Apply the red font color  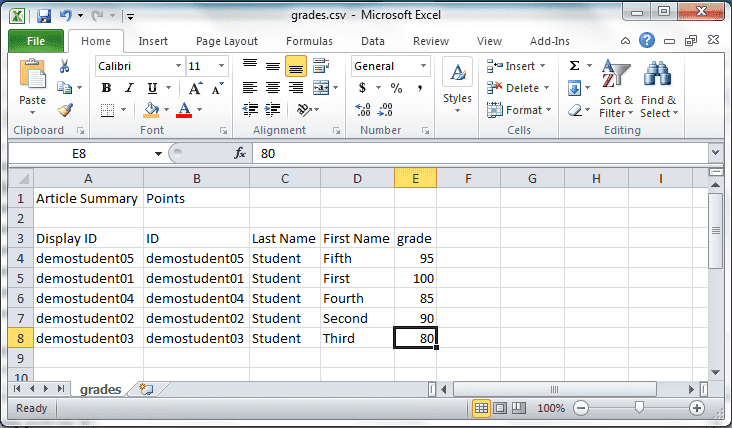tap(184, 110)
